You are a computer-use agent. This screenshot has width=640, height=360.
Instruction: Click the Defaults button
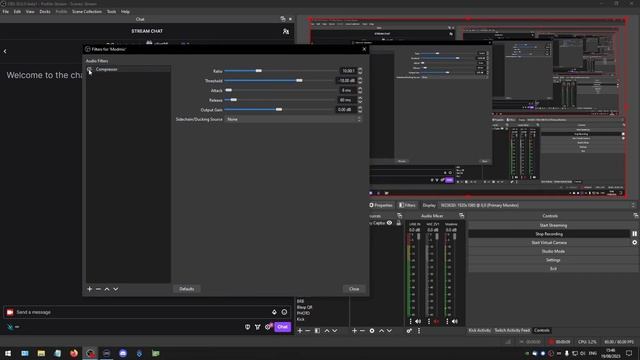187,289
